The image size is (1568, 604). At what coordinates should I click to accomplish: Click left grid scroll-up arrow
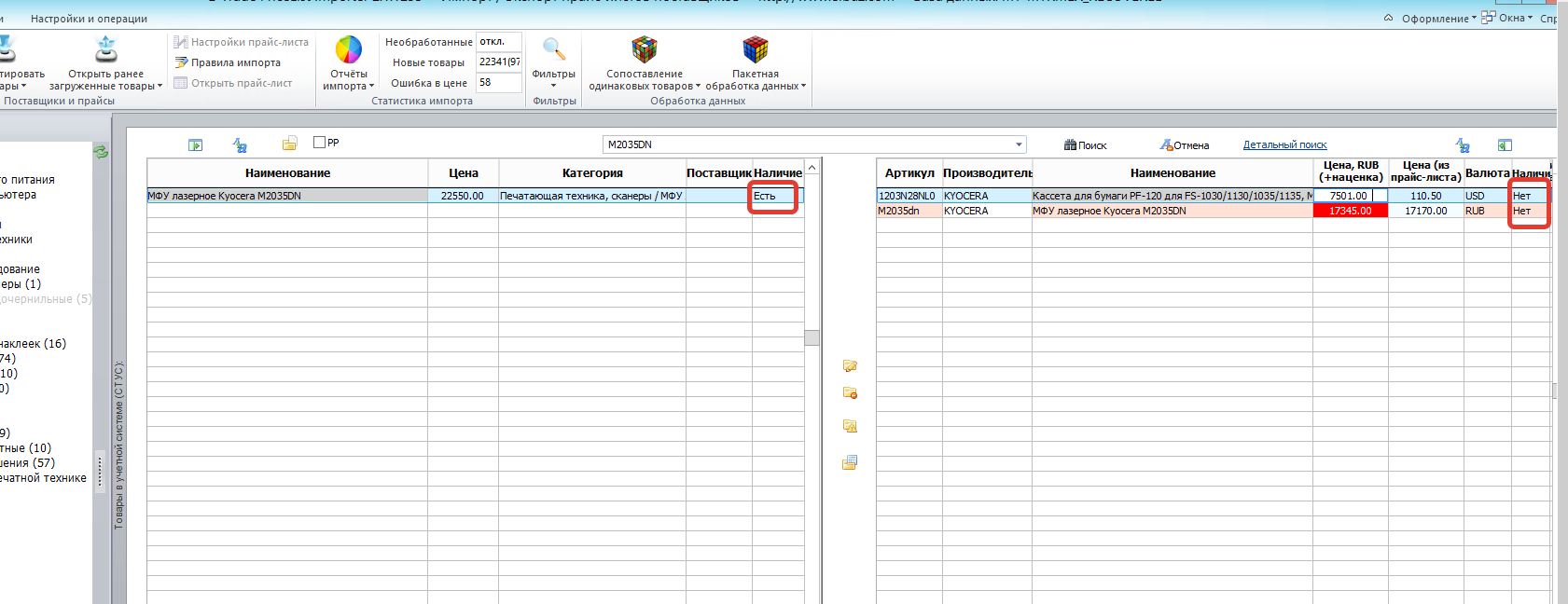click(x=812, y=168)
